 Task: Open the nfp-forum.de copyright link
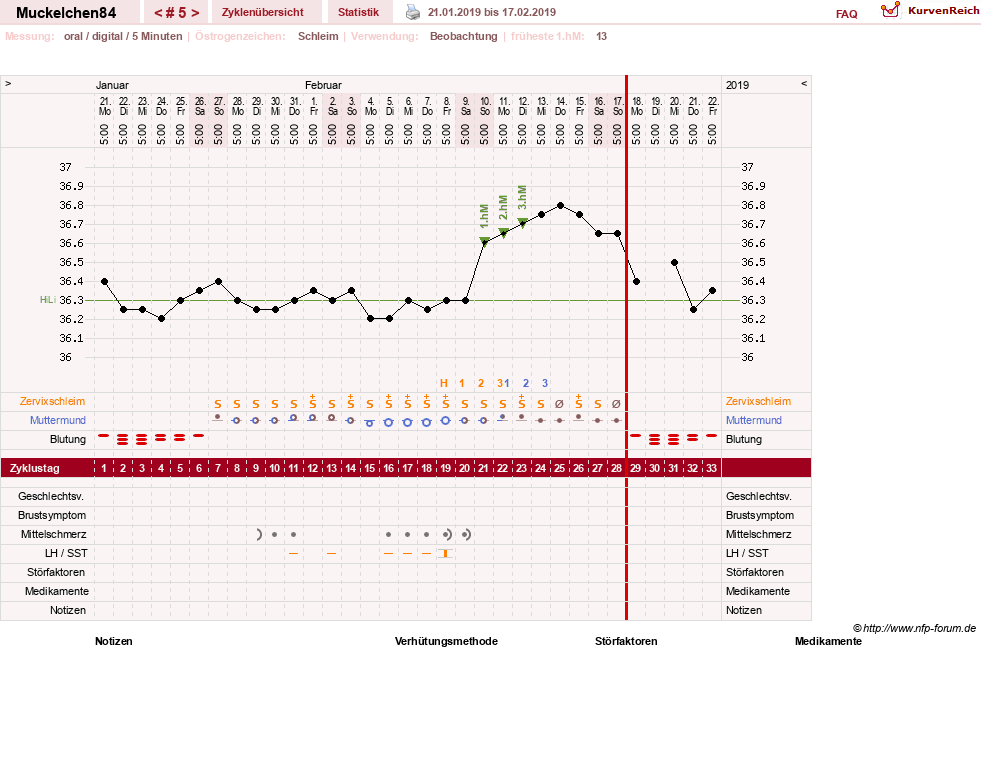point(914,628)
